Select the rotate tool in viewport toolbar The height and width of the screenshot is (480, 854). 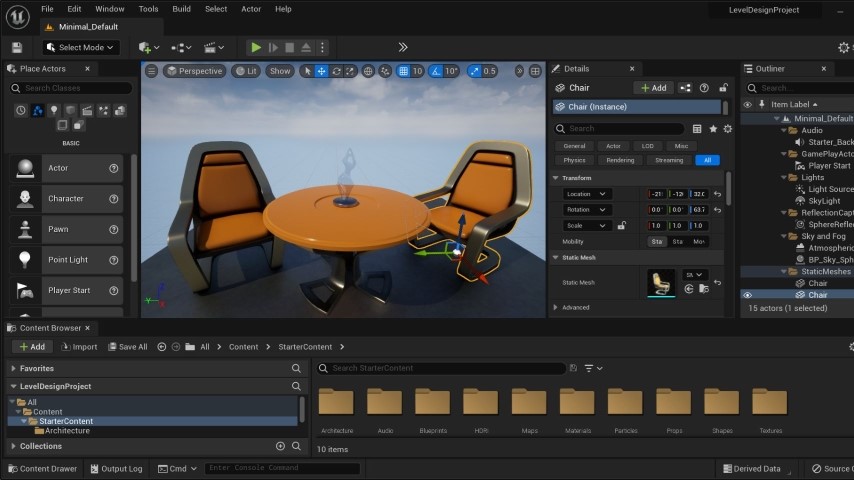pos(336,71)
